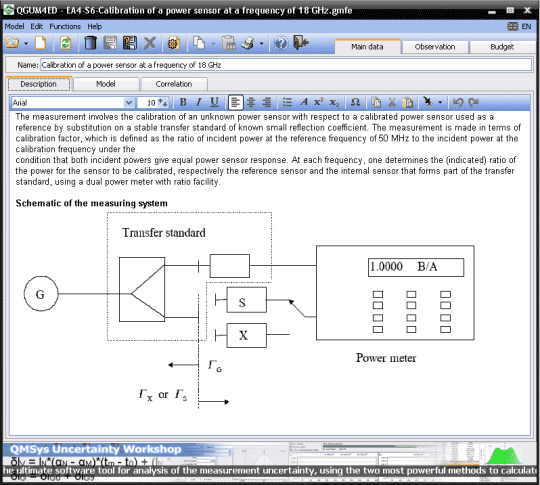The width and height of the screenshot is (540, 485).
Task: Click the refresh document icon
Action: (x=65, y=43)
